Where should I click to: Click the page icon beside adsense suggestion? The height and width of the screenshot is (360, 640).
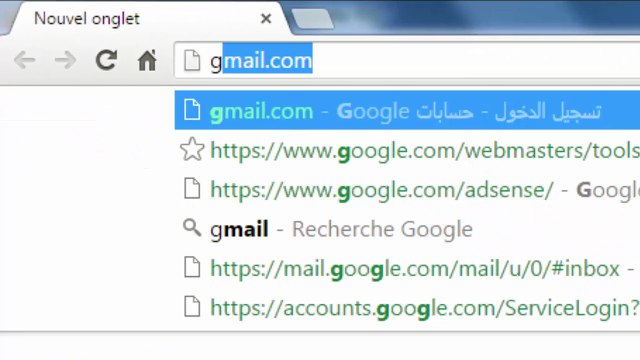(192, 189)
